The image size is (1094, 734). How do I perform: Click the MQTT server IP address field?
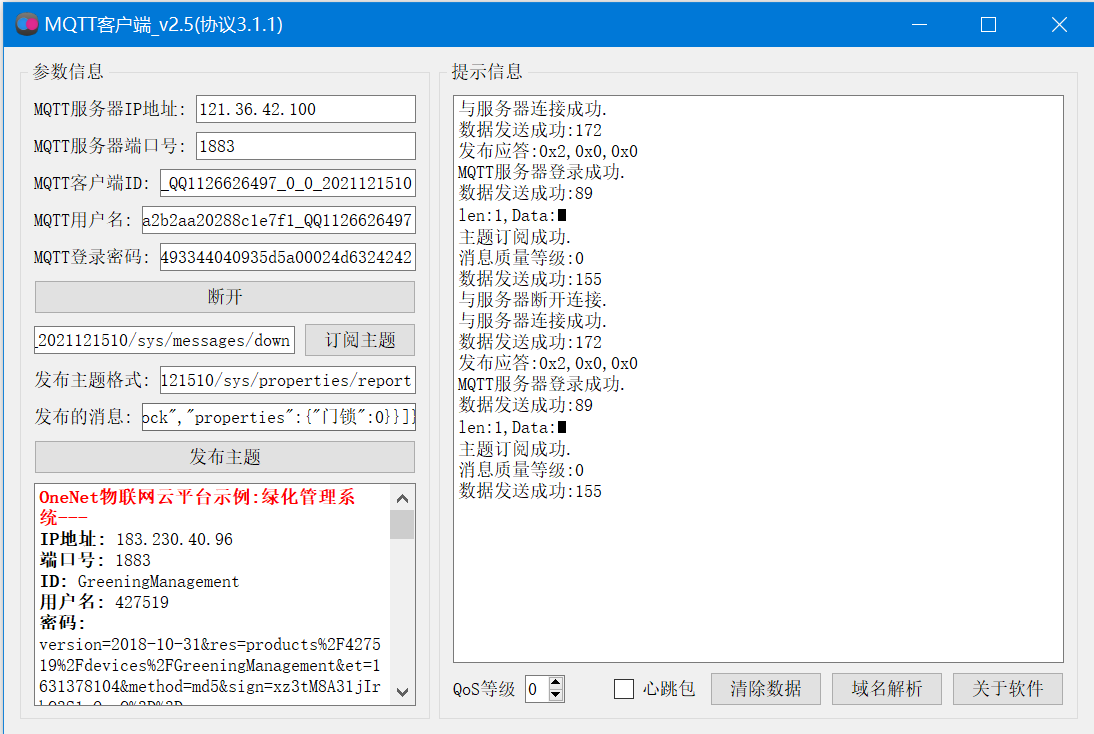tap(306, 109)
